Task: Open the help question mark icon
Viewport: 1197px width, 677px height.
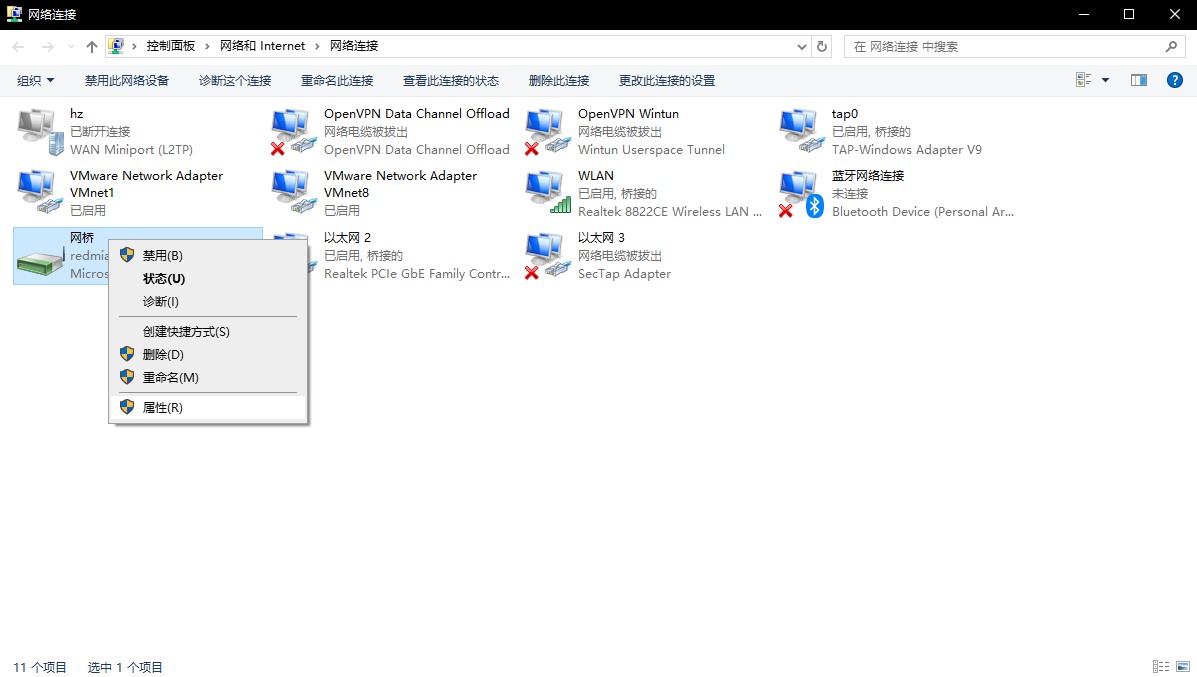Action: coord(1175,80)
